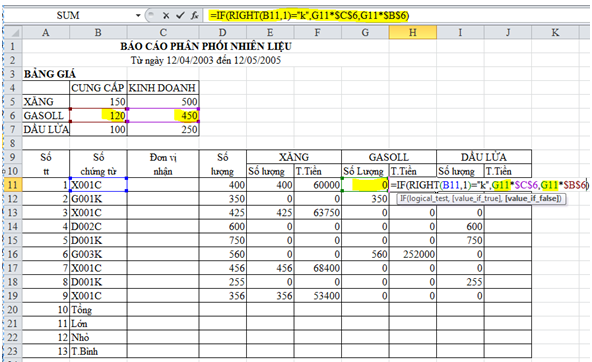Click cell G001K in row 12

[x=98, y=199]
